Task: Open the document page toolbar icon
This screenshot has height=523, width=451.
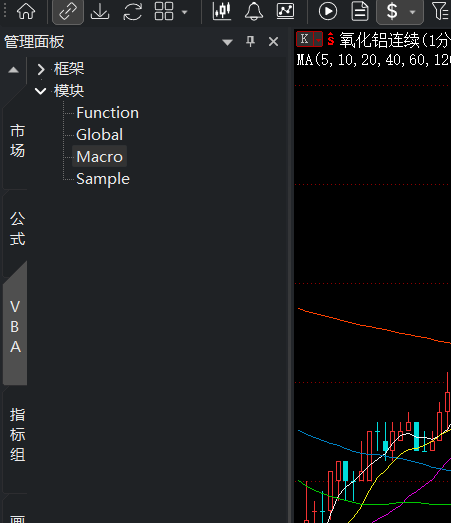Action: point(360,12)
